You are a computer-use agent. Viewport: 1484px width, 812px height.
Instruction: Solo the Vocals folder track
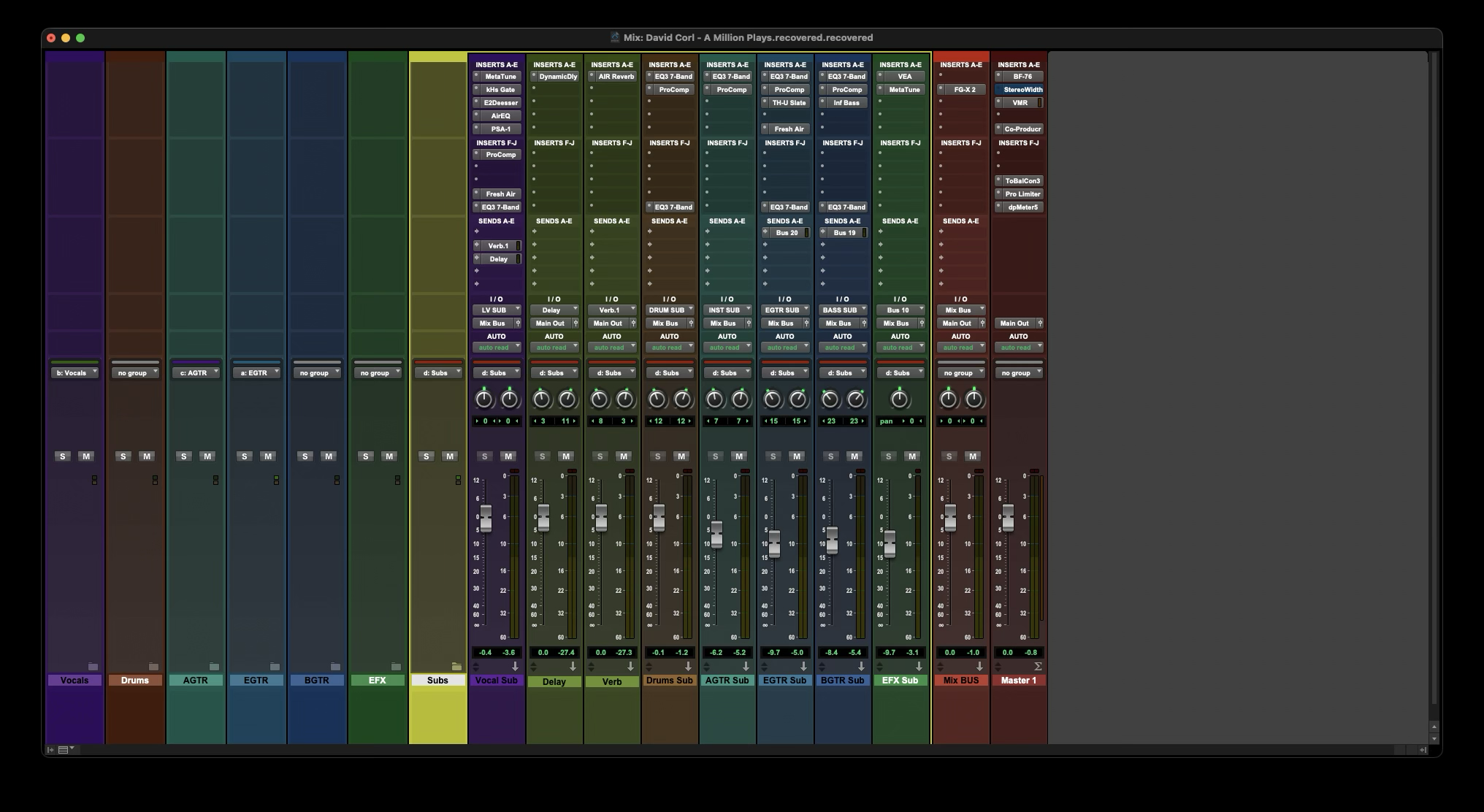pyautogui.click(x=63, y=456)
